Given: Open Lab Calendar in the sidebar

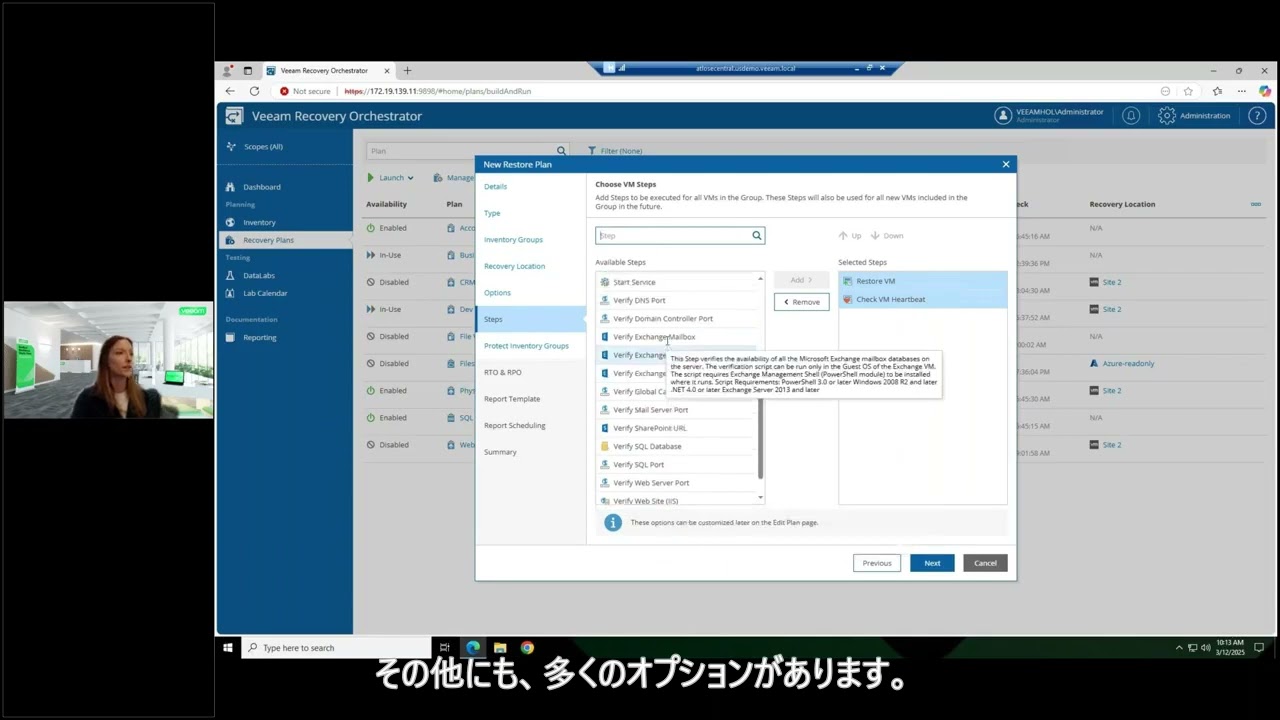Looking at the screenshot, I should click(x=265, y=293).
